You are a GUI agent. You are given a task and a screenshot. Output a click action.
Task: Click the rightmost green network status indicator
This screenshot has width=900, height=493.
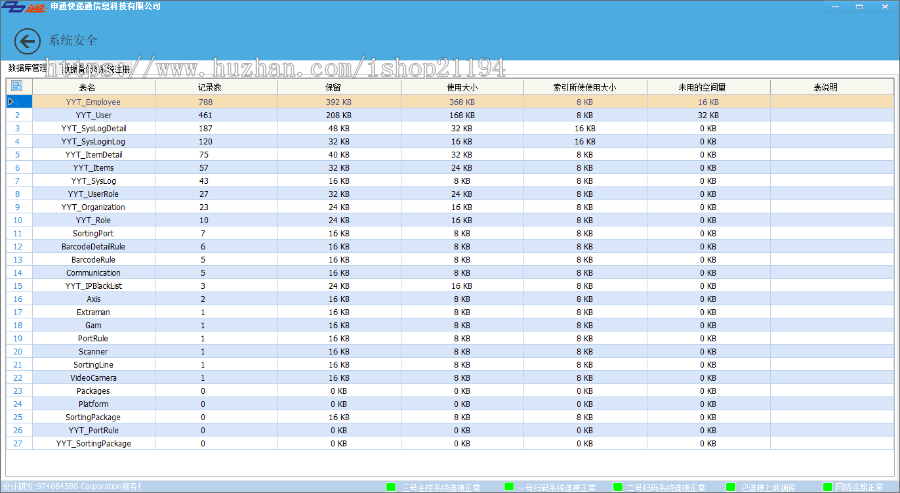(827, 487)
